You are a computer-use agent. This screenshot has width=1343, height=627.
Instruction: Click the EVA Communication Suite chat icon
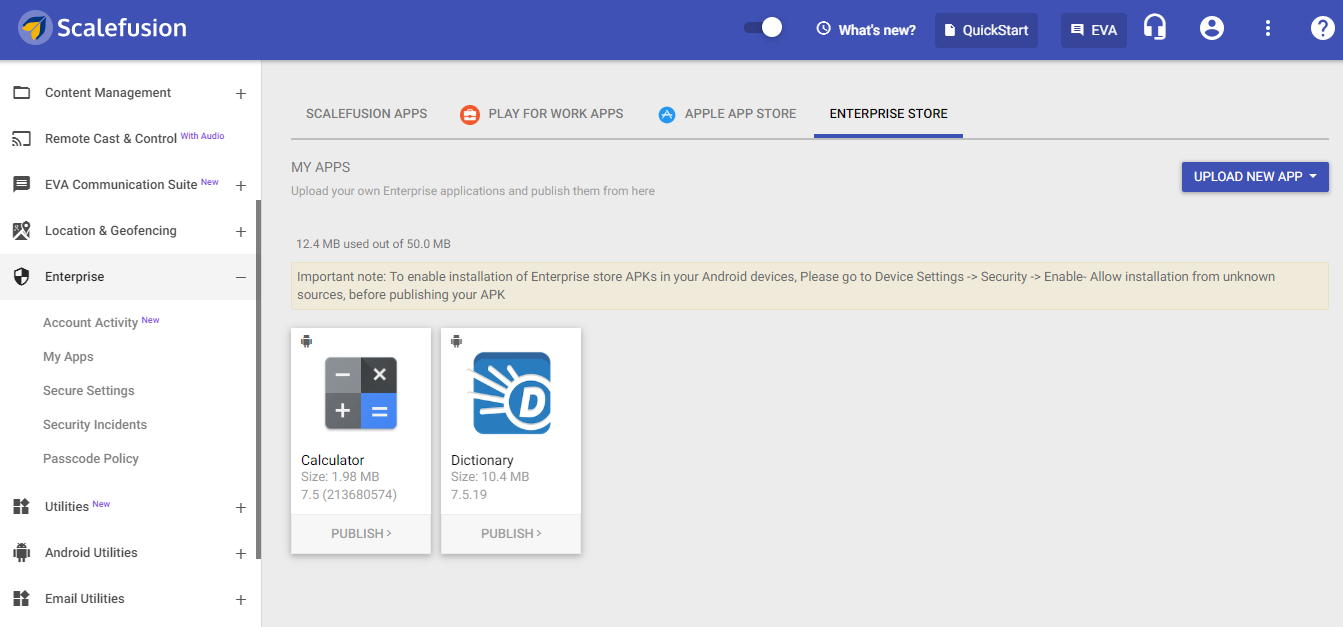coord(21,185)
